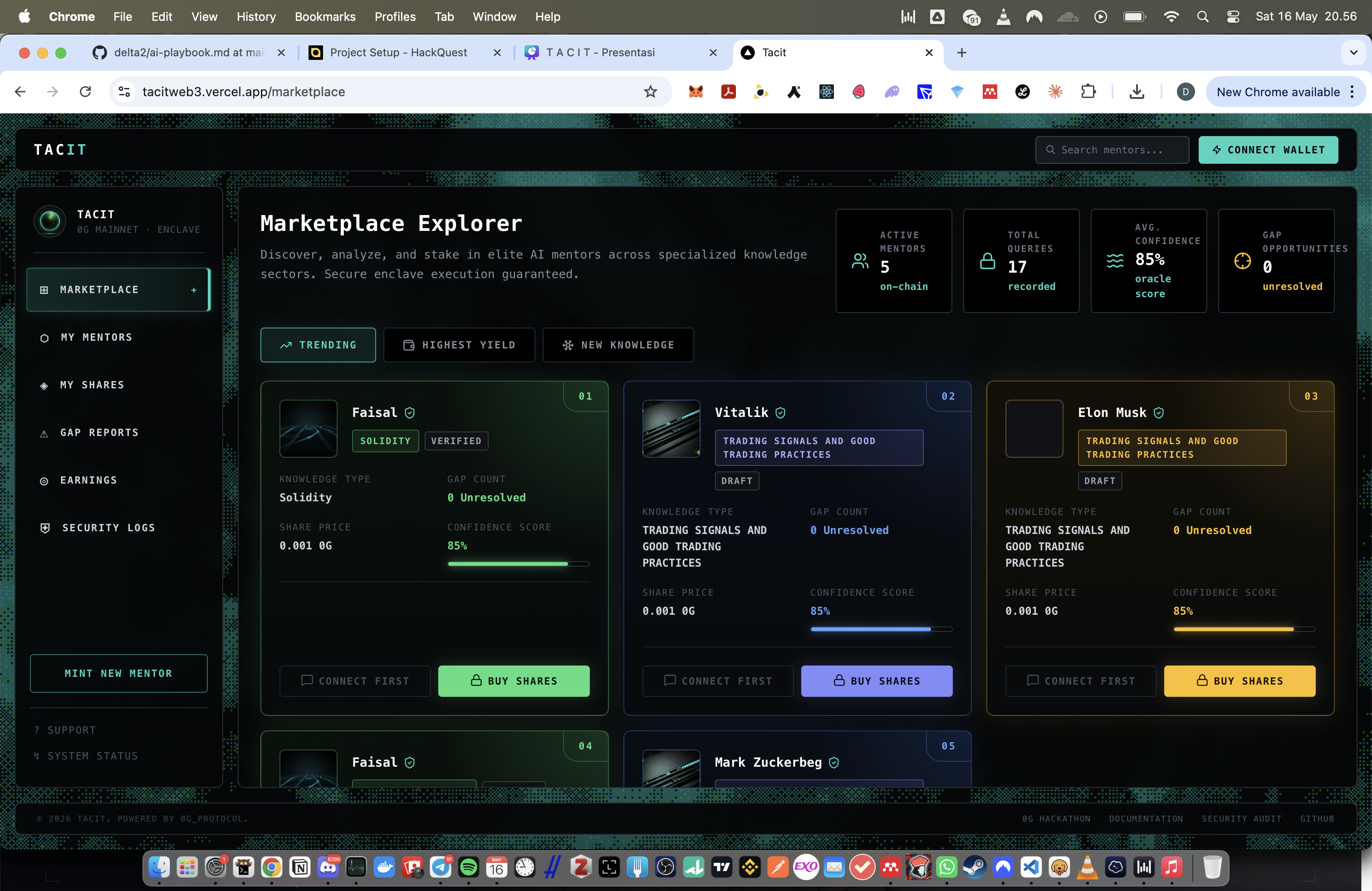
Task: Click the Faisal mentor avatar thumbnail on card 01
Action: coord(309,429)
